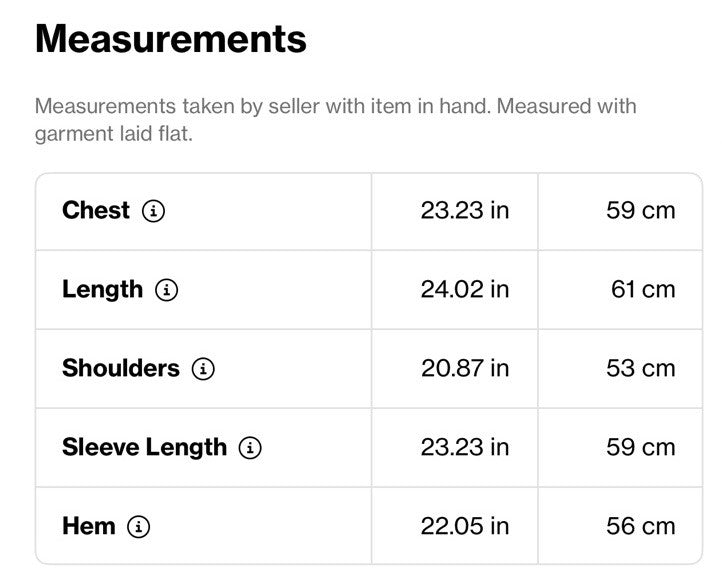Screen dimensions: 722x568
Task: Open the Chest info icon
Action: click(x=153, y=211)
